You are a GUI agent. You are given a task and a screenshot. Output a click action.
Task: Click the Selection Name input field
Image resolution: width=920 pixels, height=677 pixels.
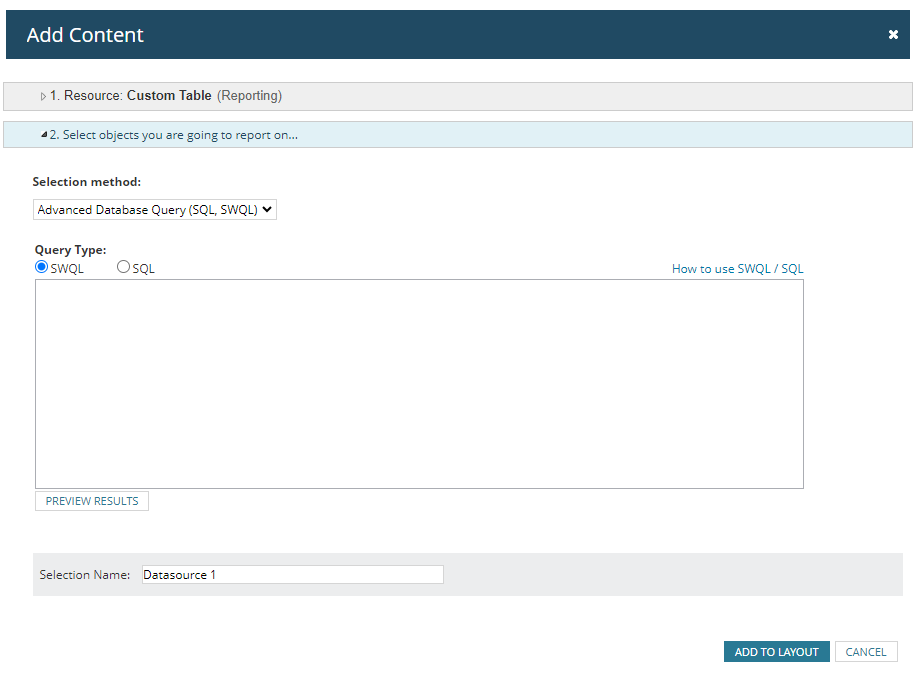(x=293, y=574)
